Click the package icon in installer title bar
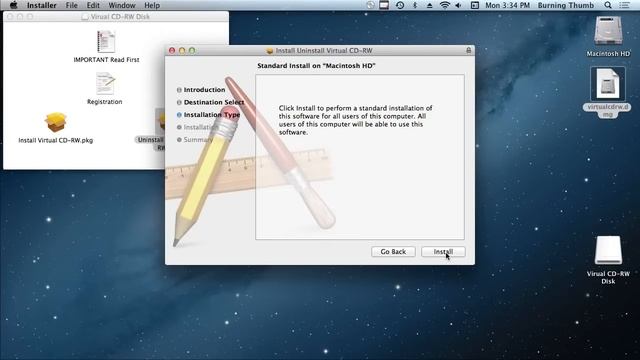Screen dimensions: 640x360 pyautogui.click(x=269, y=51)
